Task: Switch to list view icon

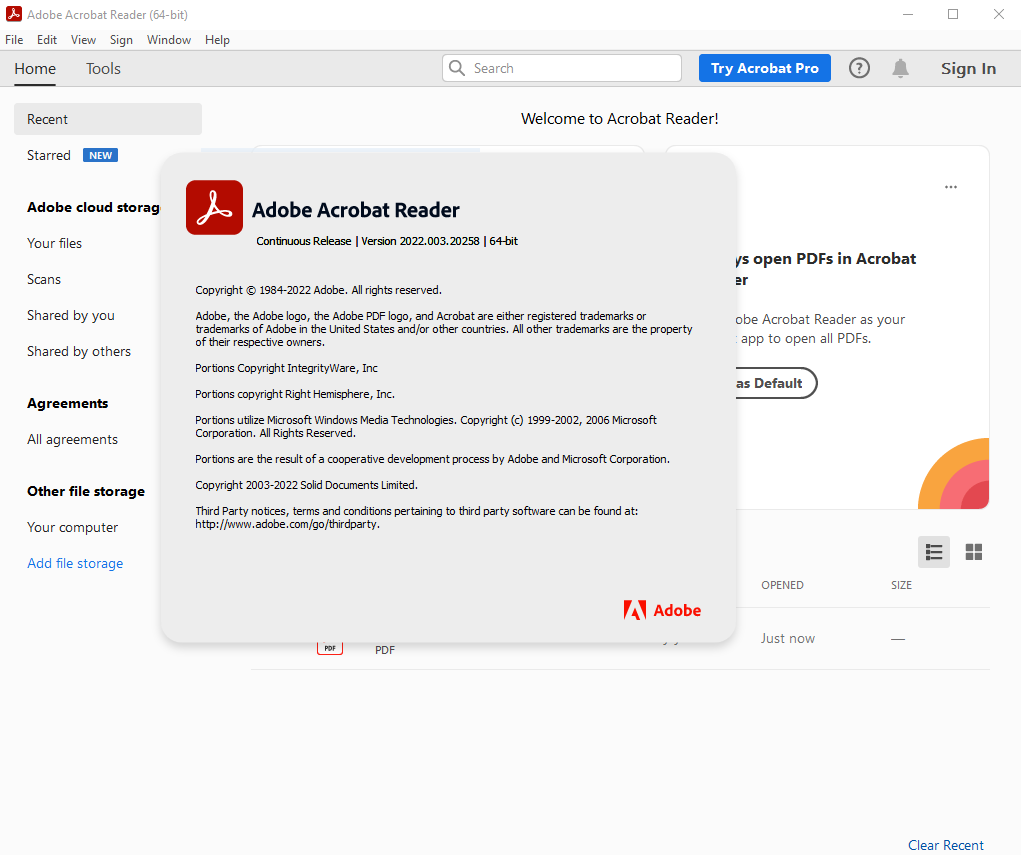Action: (934, 552)
